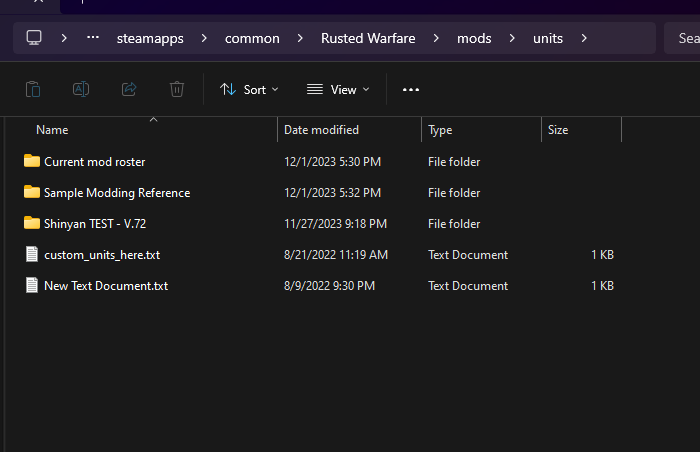Open the See more ellipsis menu

(411, 89)
